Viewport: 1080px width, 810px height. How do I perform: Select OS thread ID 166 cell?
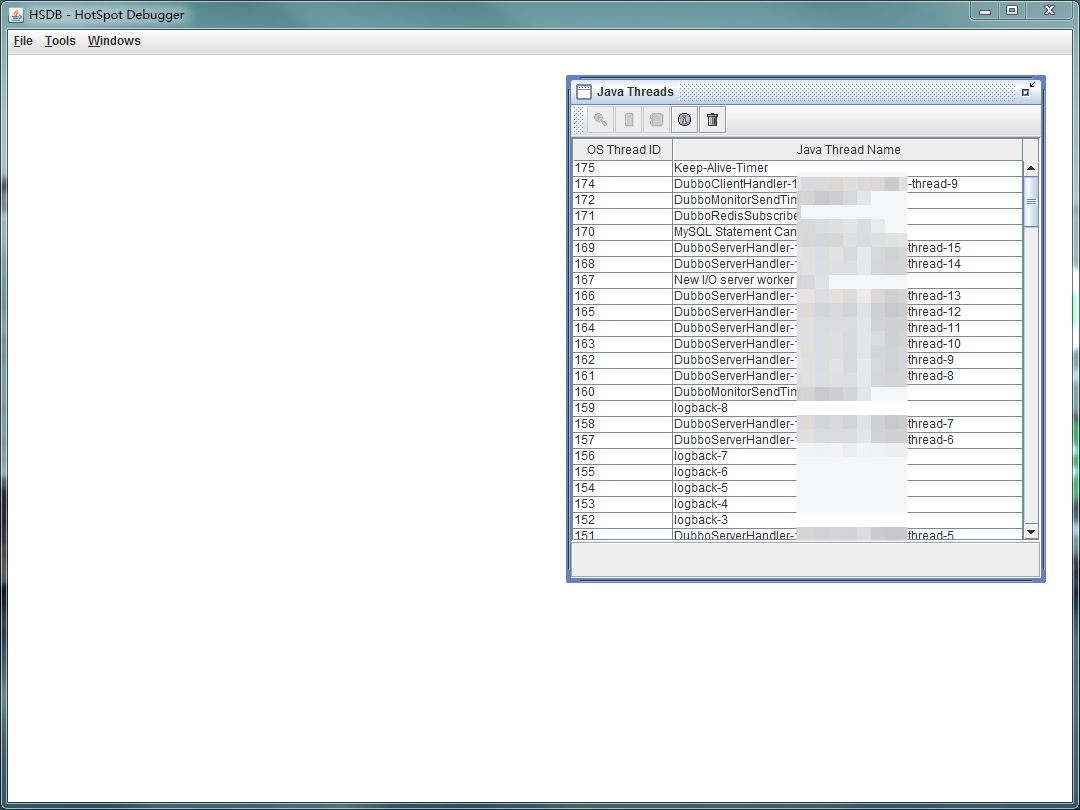click(623, 296)
